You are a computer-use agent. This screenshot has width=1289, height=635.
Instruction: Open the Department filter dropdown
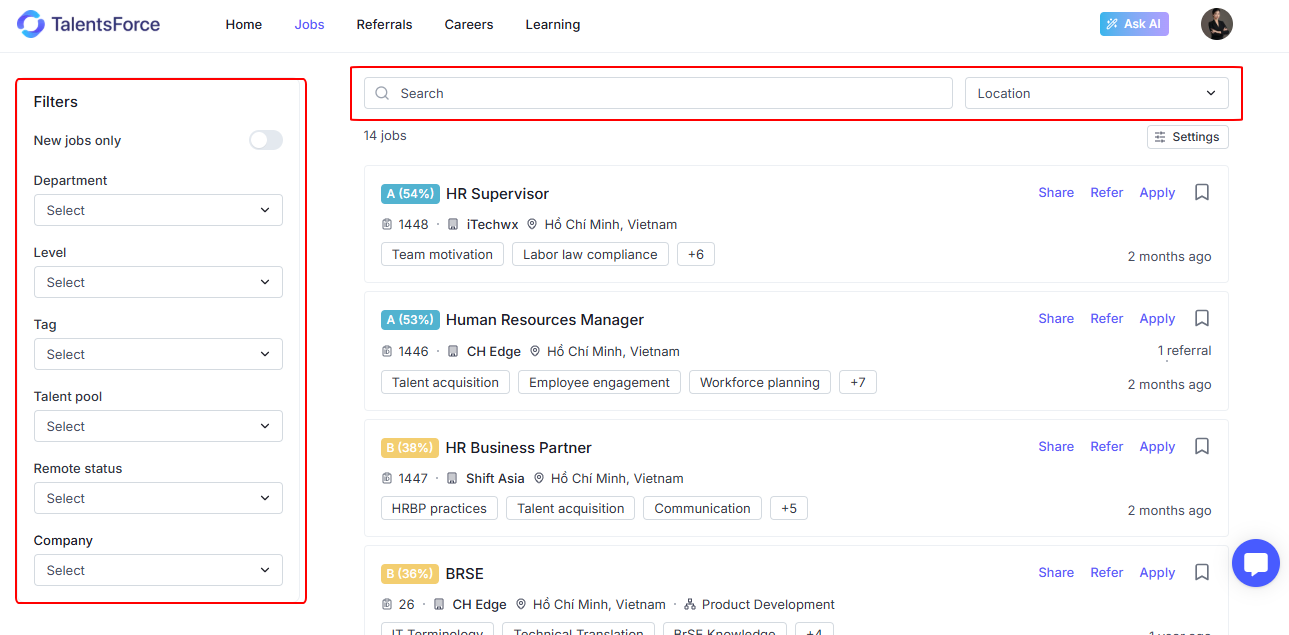pyautogui.click(x=158, y=210)
